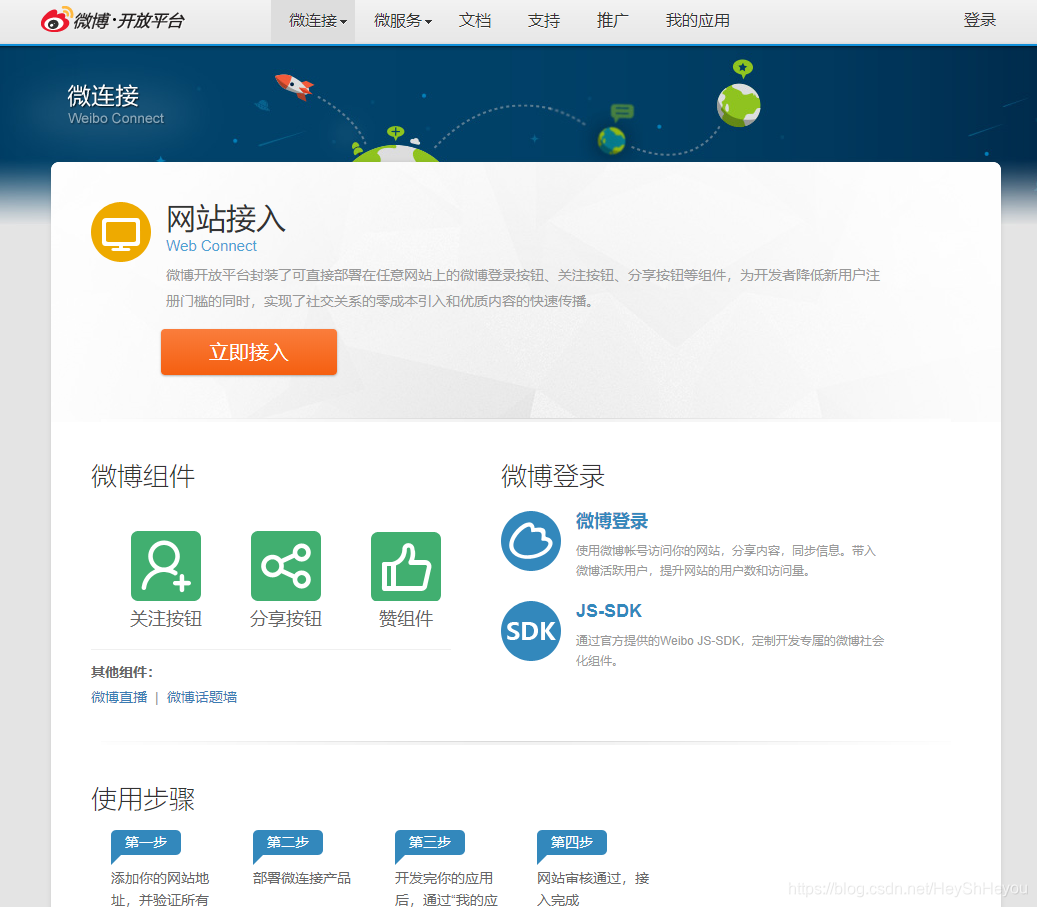Viewport: 1037px width, 907px height.
Task: Click the 分享按钮 label text
Action: pos(286,619)
